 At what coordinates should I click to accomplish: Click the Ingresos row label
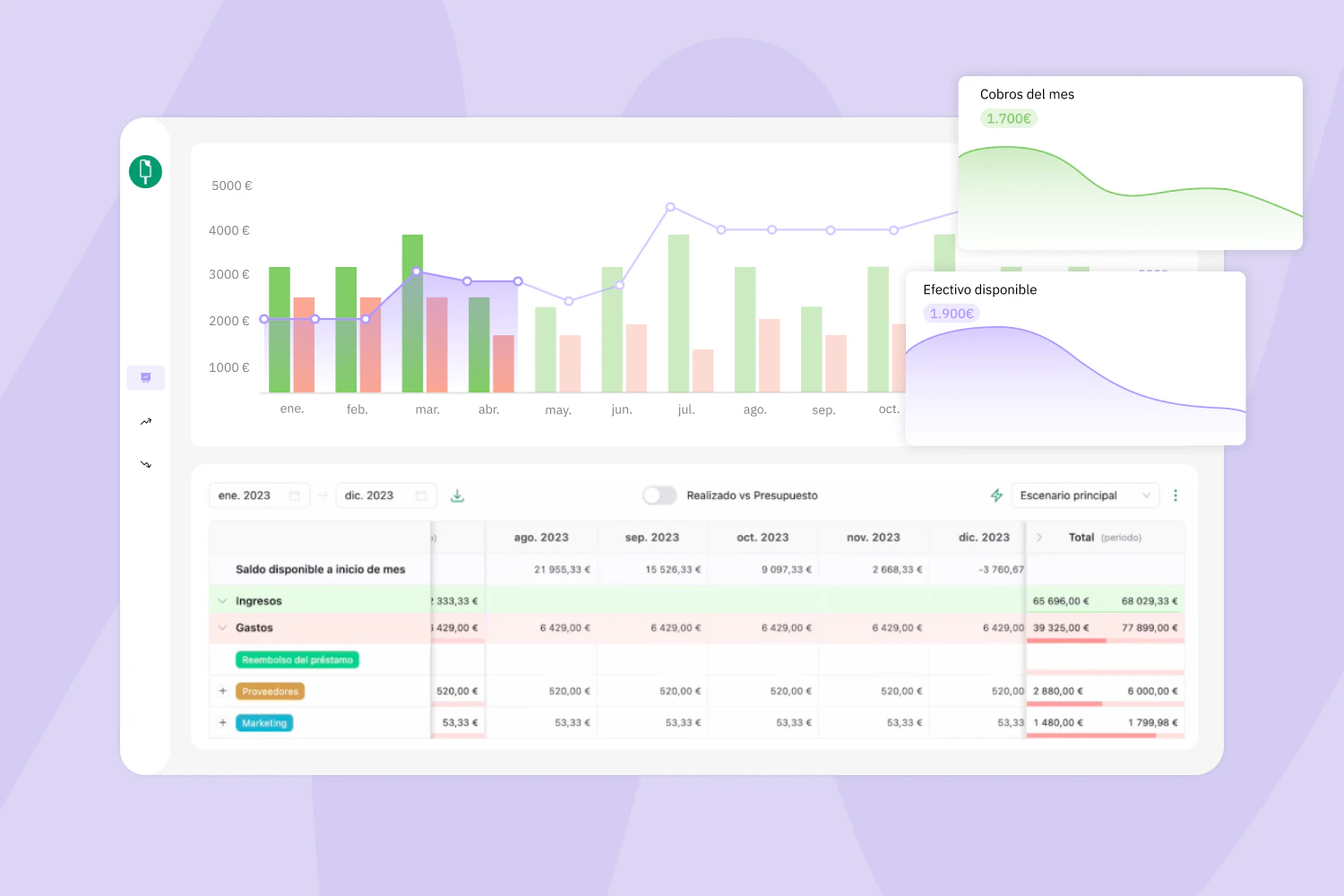pyautogui.click(x=259, y=601)
